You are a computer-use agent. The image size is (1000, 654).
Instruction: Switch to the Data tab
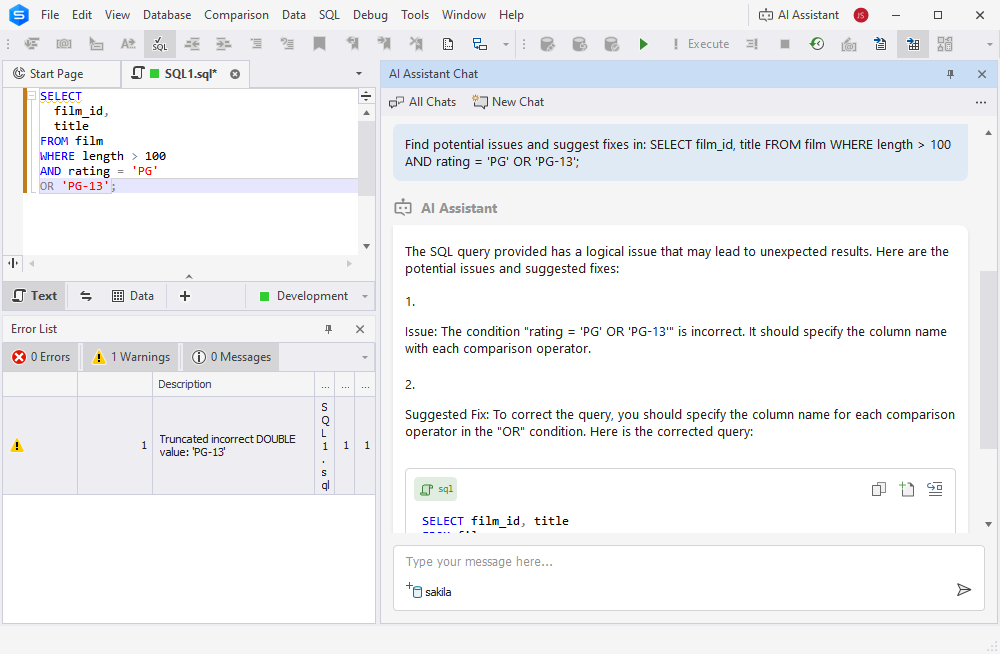pos(133,295)
